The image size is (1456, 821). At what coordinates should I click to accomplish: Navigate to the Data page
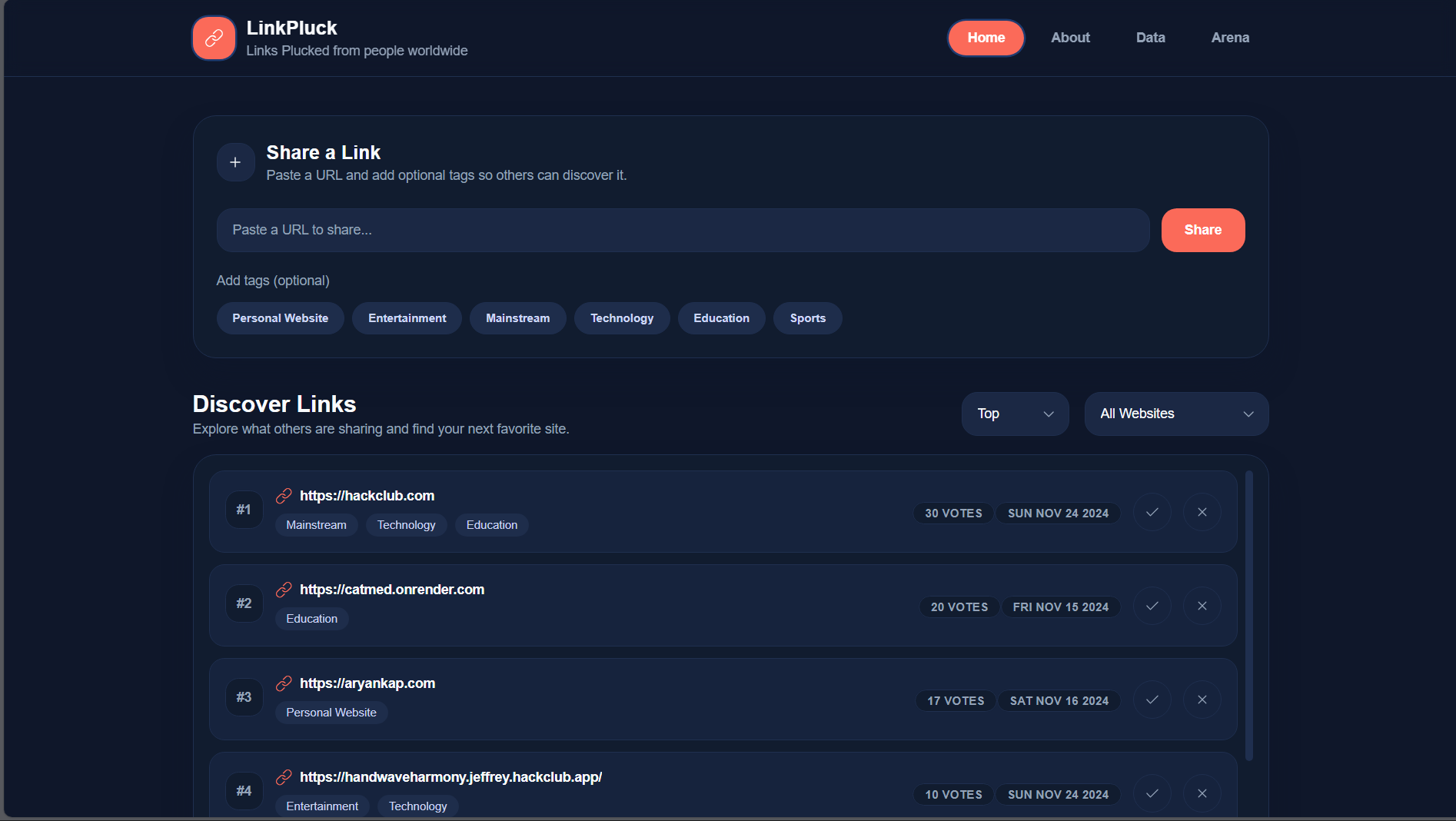1149,37
